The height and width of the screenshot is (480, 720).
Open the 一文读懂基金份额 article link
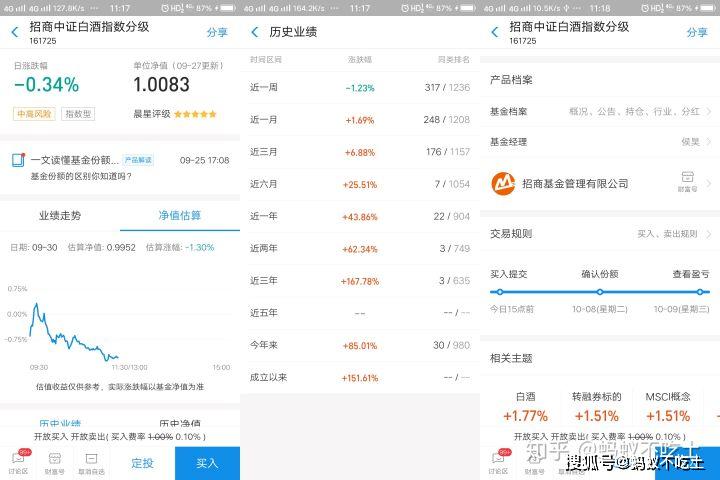(x=75, y=160)
